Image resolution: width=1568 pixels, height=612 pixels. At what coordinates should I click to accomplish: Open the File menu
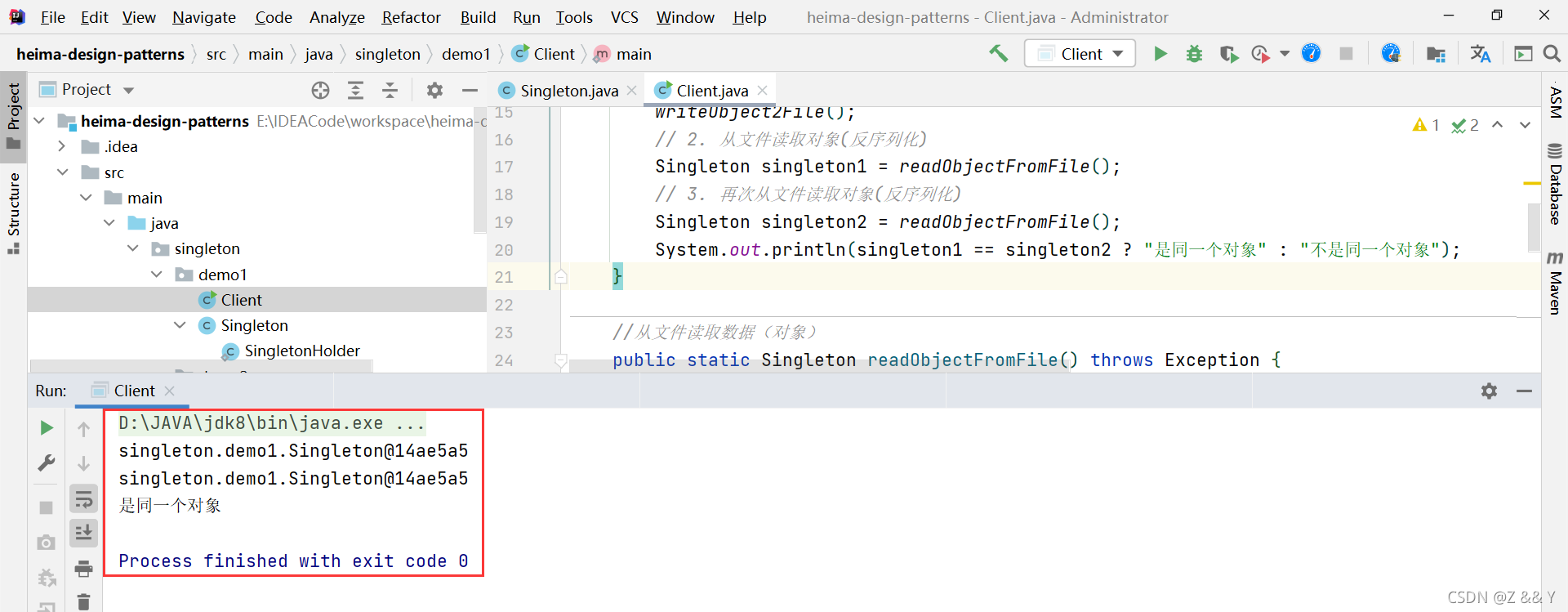[x=52, y=17]
